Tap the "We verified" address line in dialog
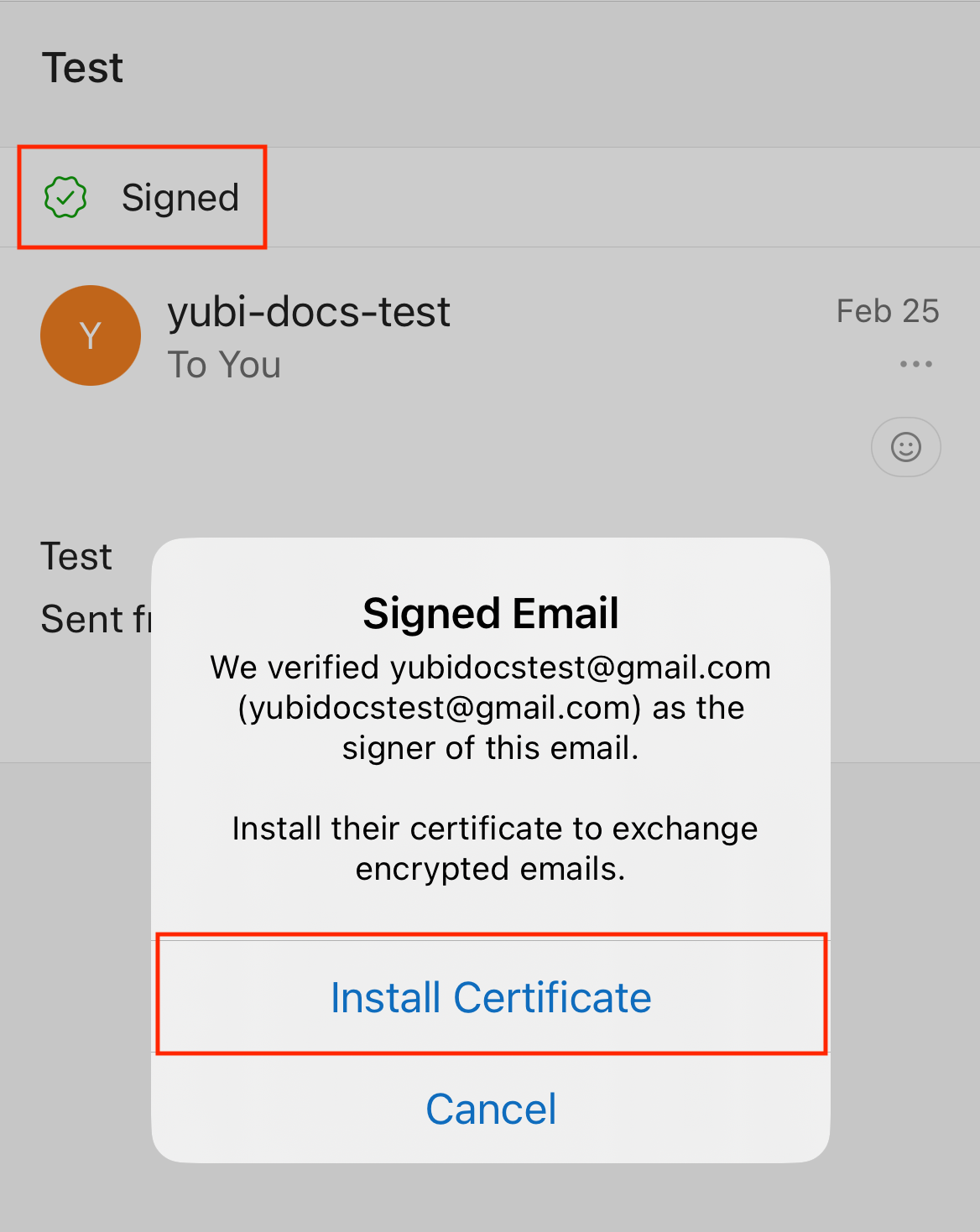The height and width of the screenshot is (1232, 980). click(x=491, y=668)
